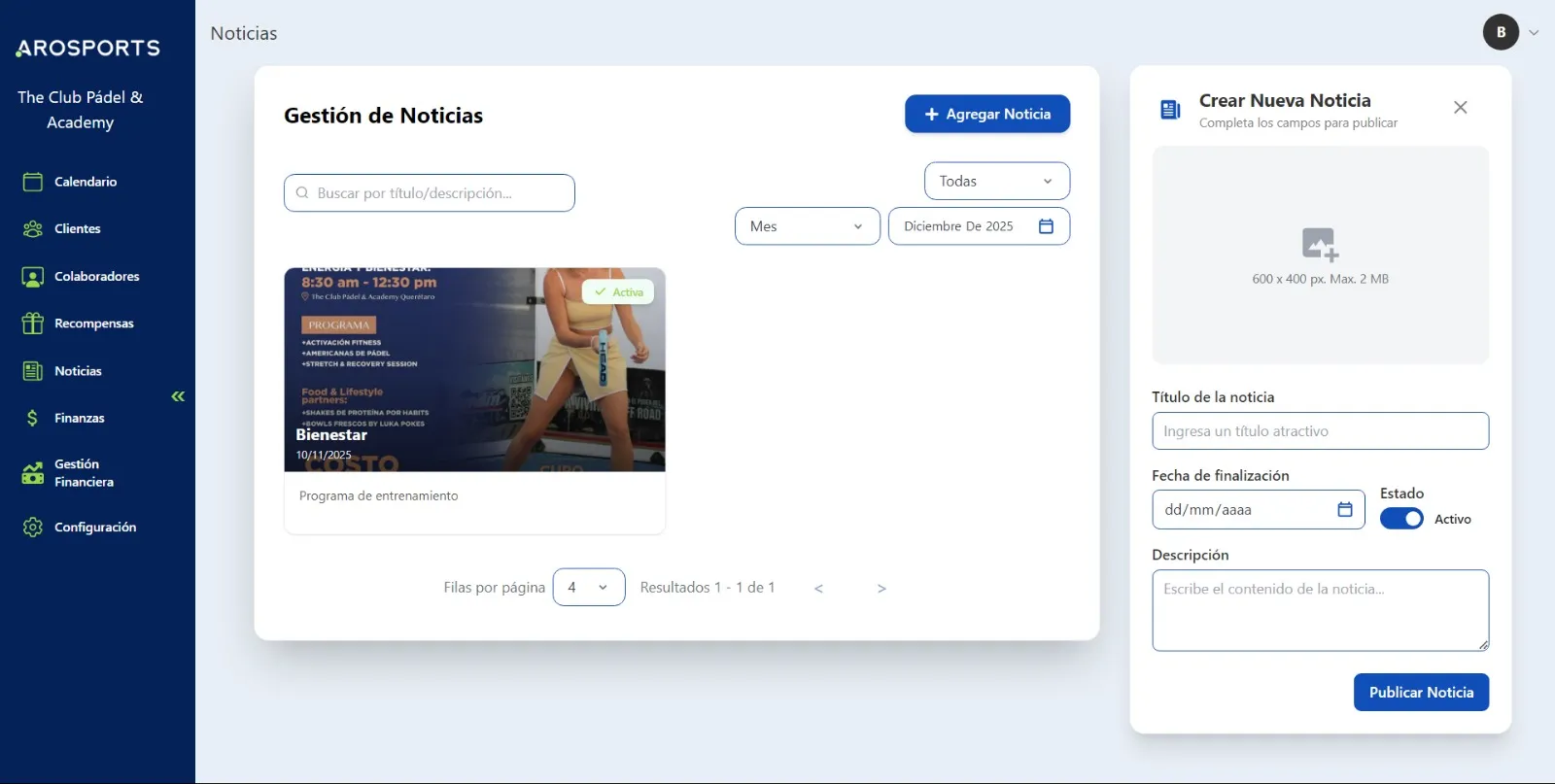Close the Crear Nueva Noticia panel

click(x=1460, y=107)
